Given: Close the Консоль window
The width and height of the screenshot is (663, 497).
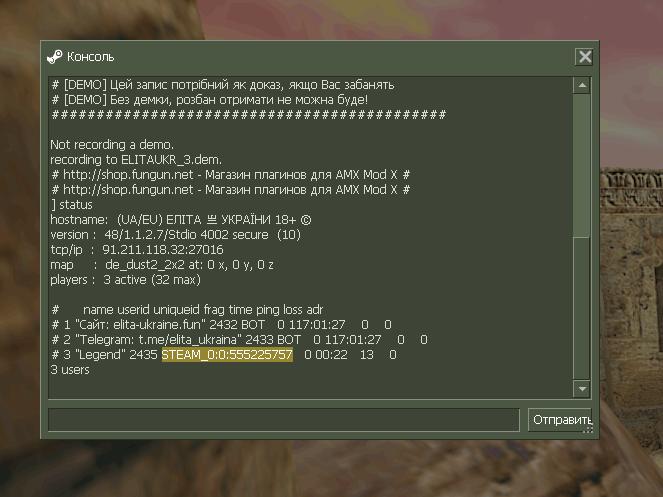Looking at the screenshot, I should (x=585, y=57).
